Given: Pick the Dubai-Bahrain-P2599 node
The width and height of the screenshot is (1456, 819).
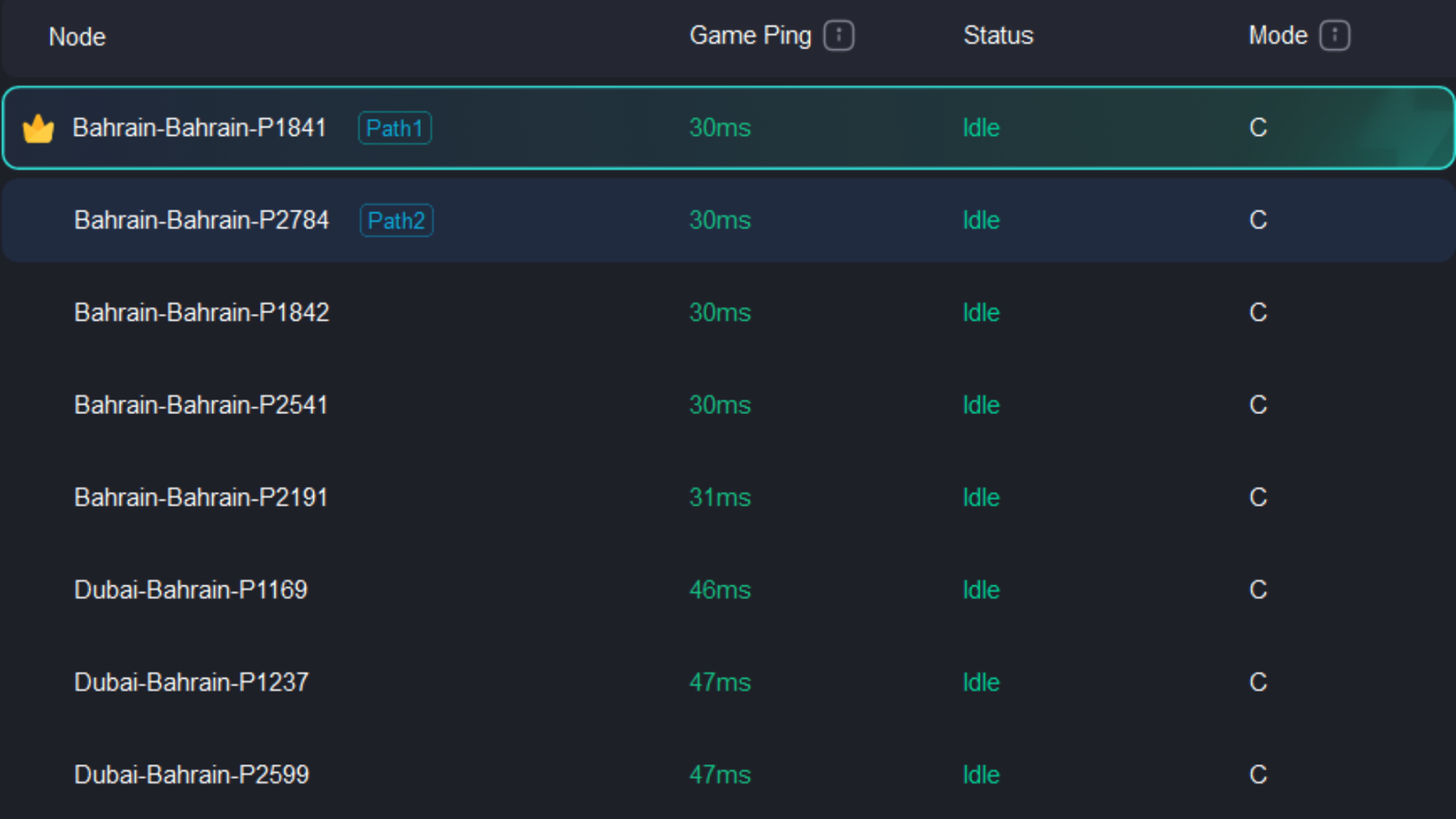Looking at the screenshot, I should tap(191, 774).
